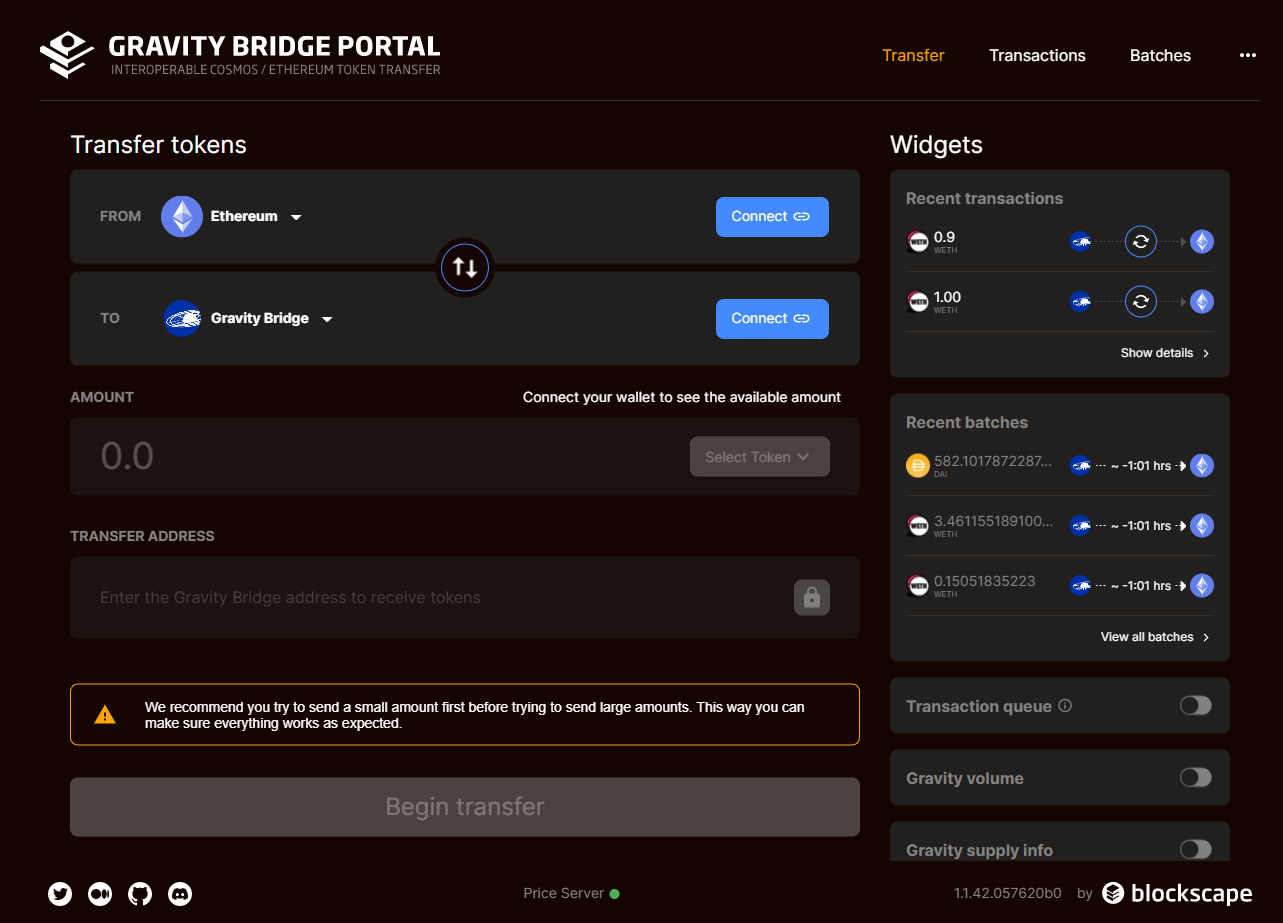Click the WETH icon of the 0.15051835223 batch
The height and width of the screenshot is (923, 1283).
point(917,586)
